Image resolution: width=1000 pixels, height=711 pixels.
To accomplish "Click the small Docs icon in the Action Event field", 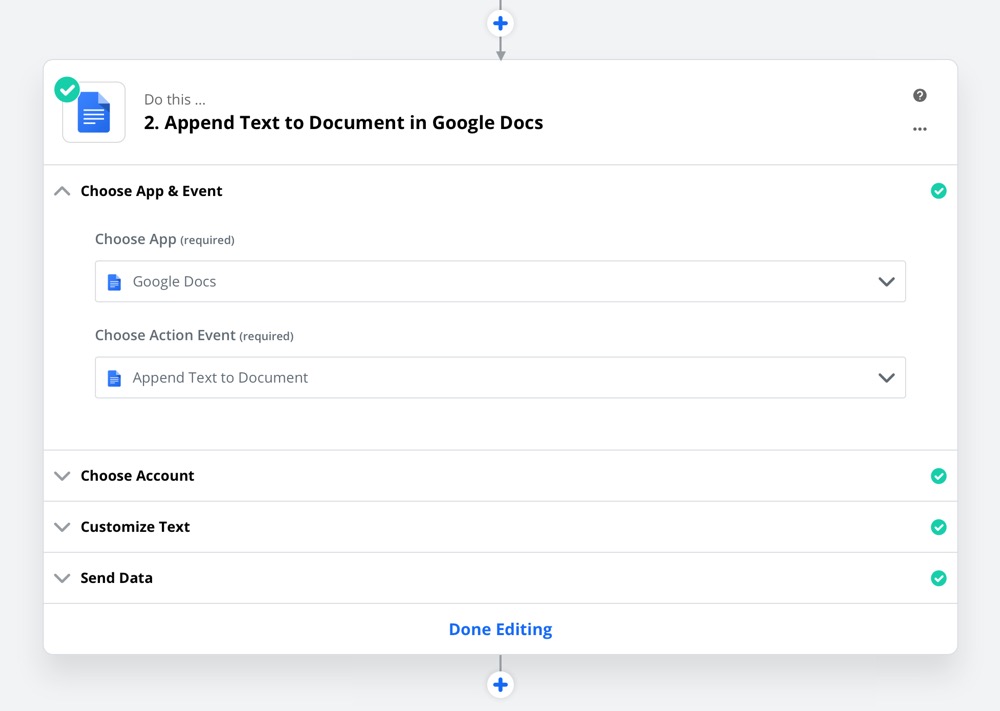I will pos(114,378).
